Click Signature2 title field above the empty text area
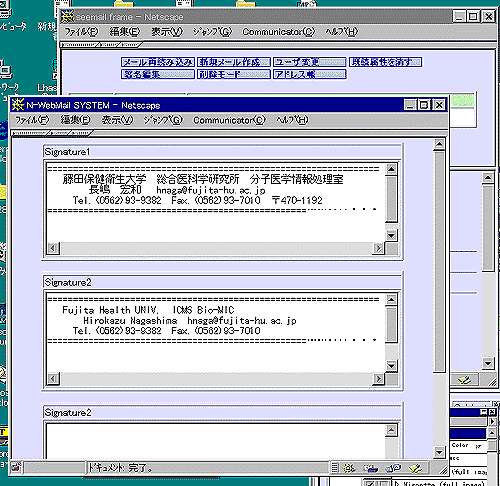 click(x=222, y=413)
